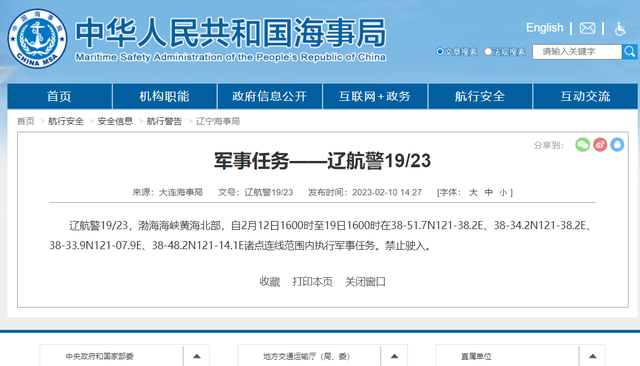Click the blue search magnifier button

coord(629,52)
